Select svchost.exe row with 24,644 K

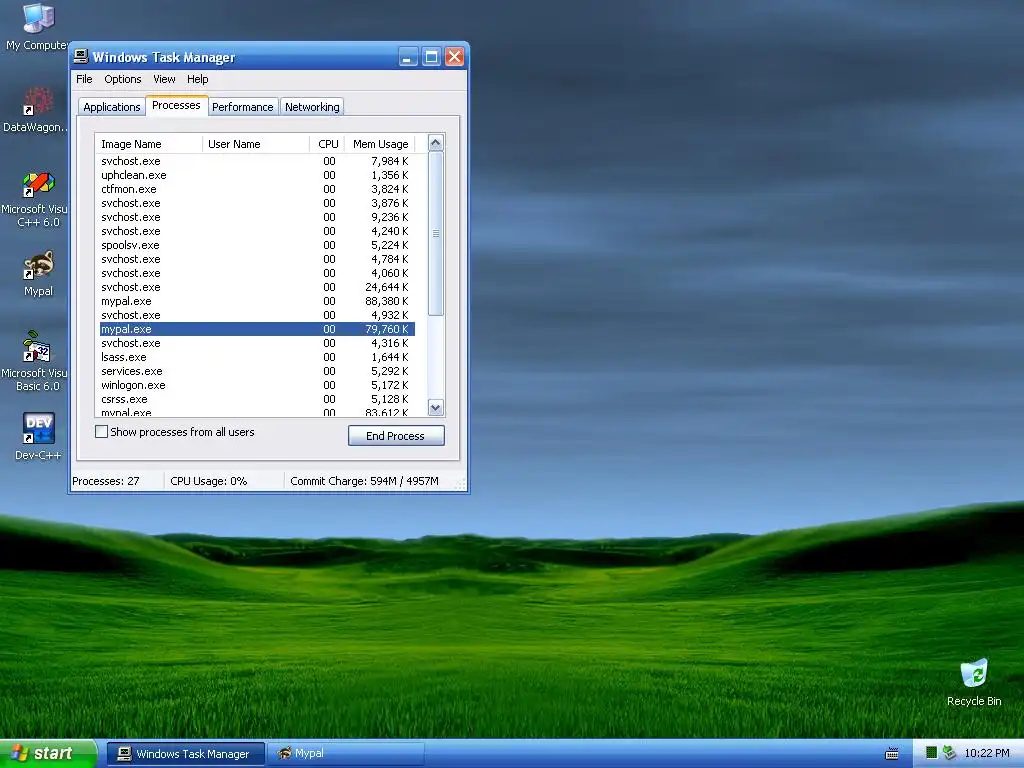(257, 287)
